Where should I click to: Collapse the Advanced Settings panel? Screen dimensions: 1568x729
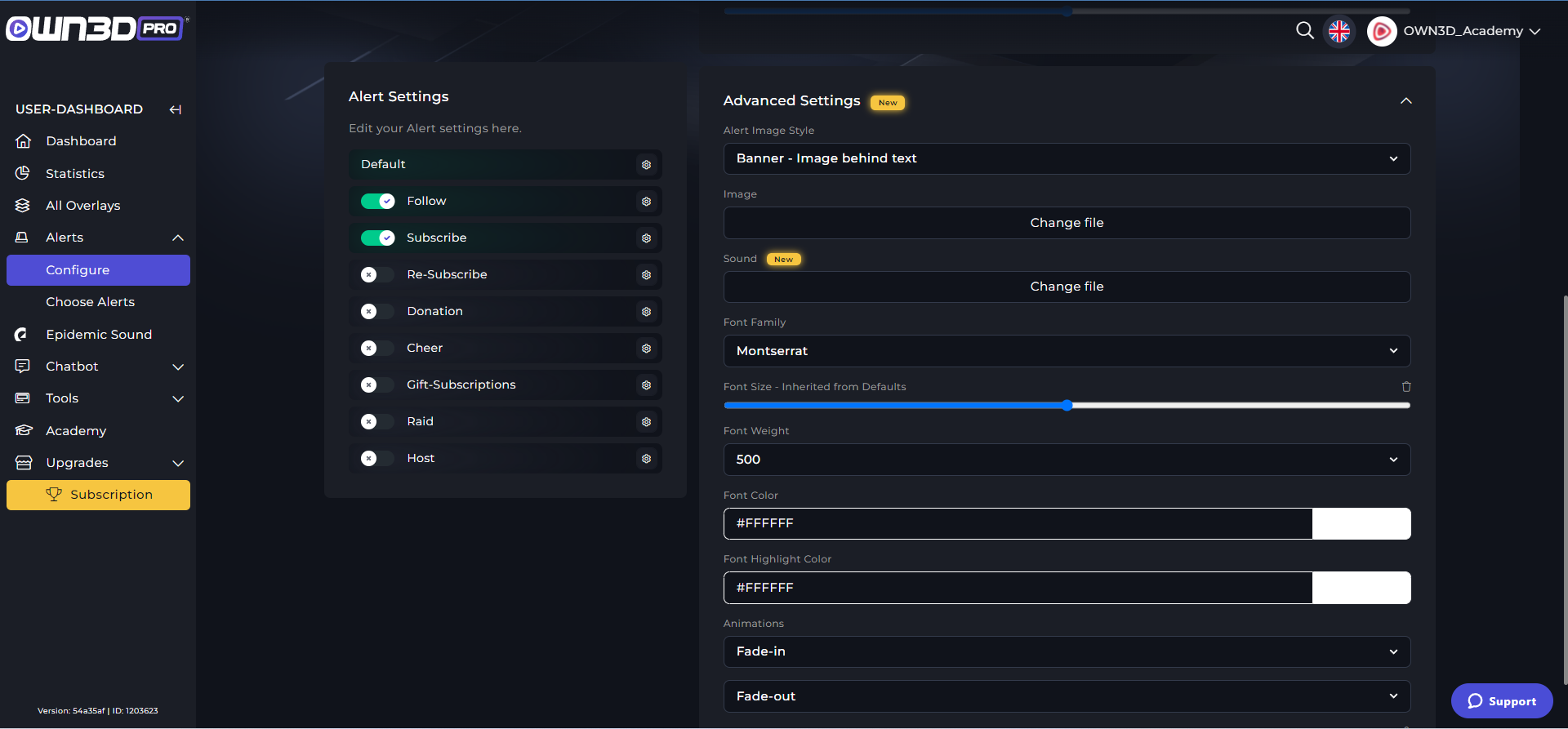click(x=1405, y=101)
